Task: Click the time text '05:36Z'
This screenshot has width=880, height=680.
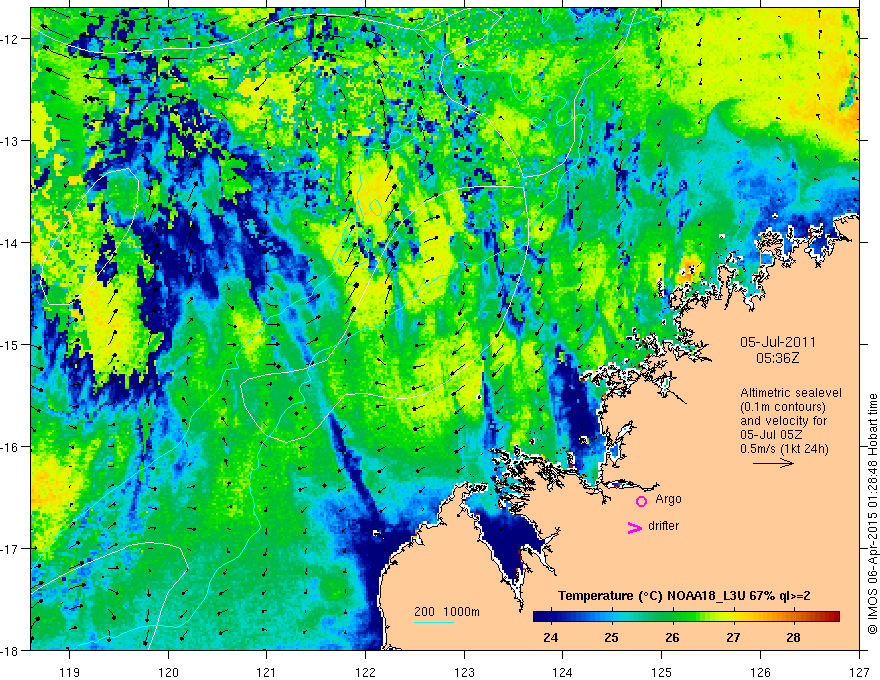Action: pos(777,358)
